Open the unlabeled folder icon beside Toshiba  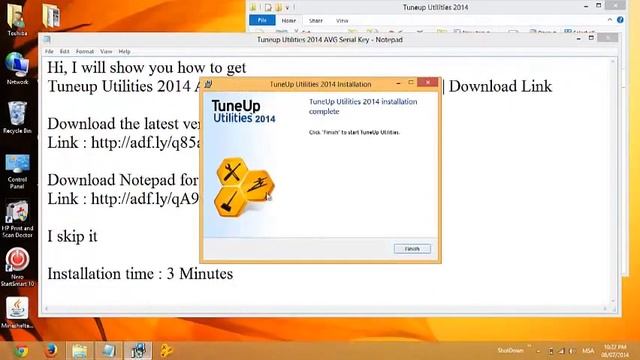(51, 16)
